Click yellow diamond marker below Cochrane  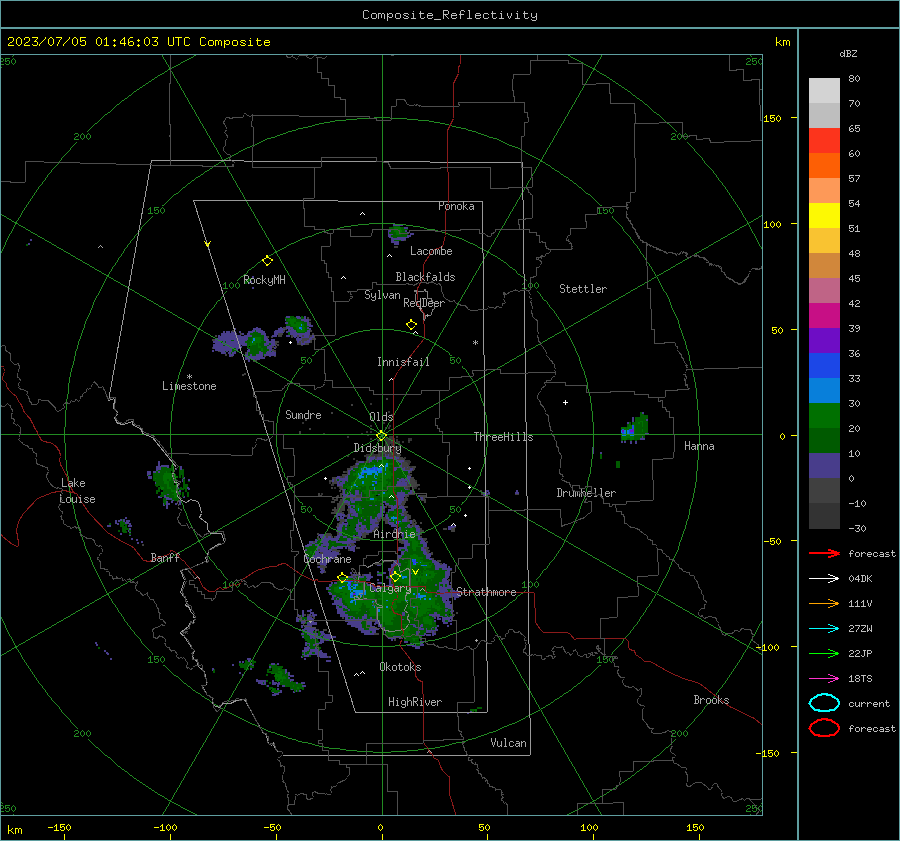[x=342, y=578]
